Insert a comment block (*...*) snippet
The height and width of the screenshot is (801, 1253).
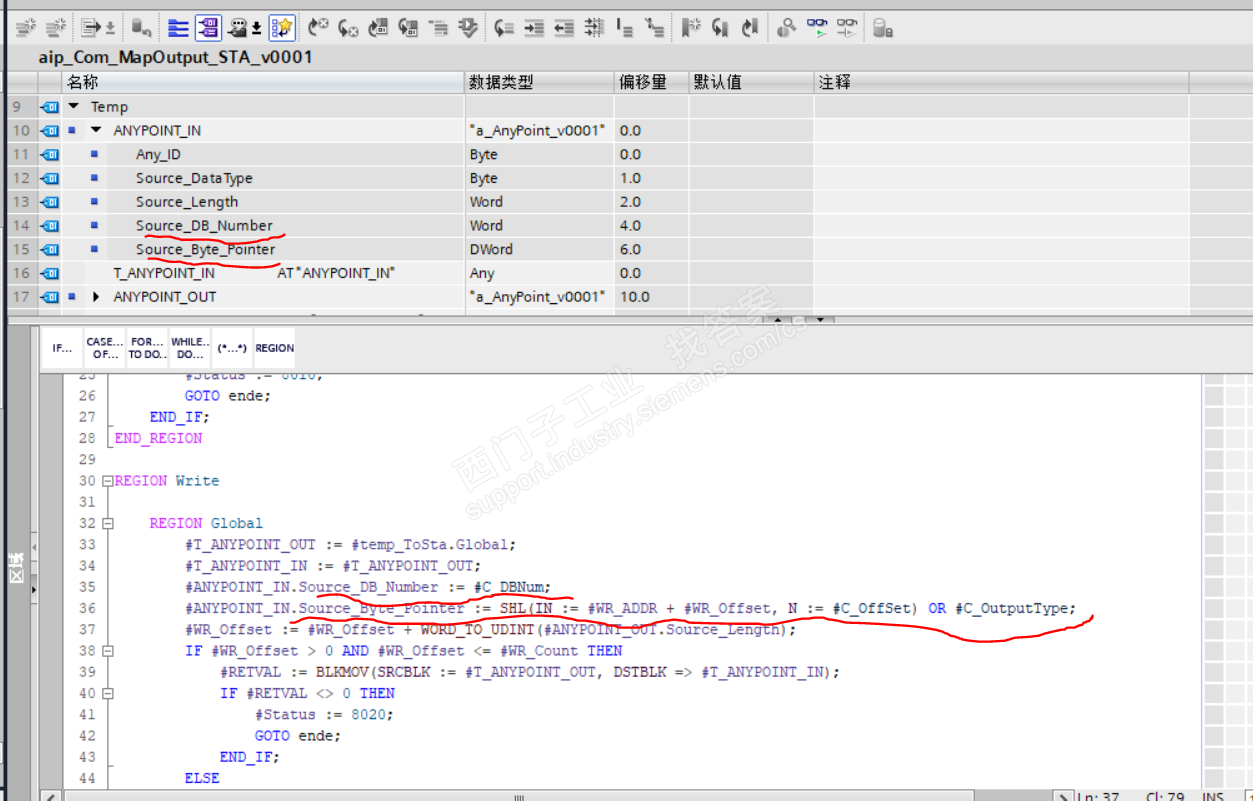click(x=232, y=348)
